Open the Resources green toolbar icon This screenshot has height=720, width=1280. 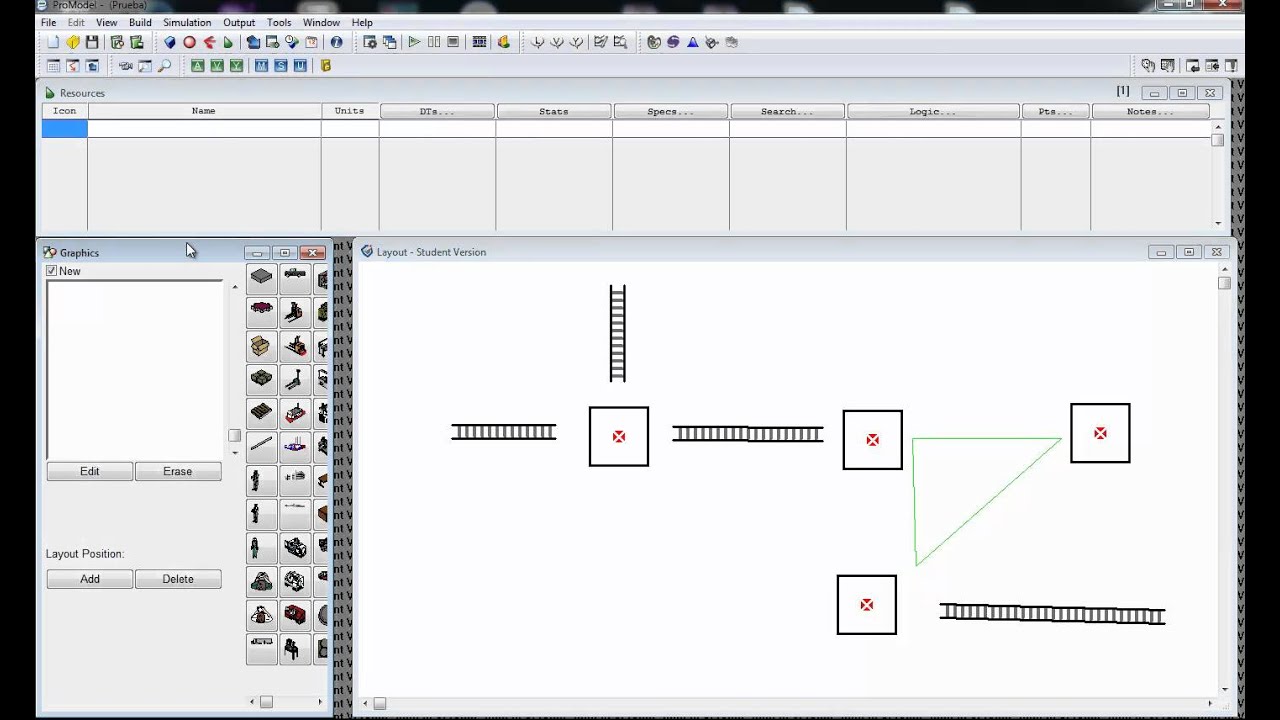228,42
